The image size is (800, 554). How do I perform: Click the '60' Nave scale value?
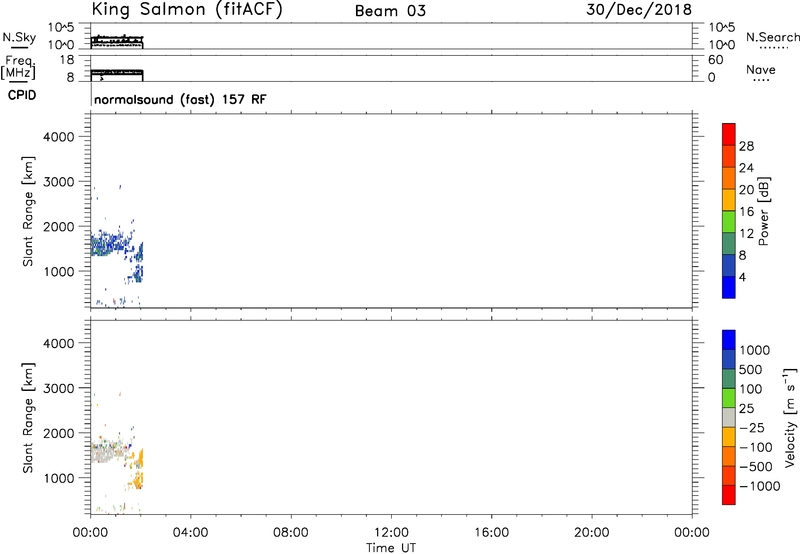click(x=716, y=60)
